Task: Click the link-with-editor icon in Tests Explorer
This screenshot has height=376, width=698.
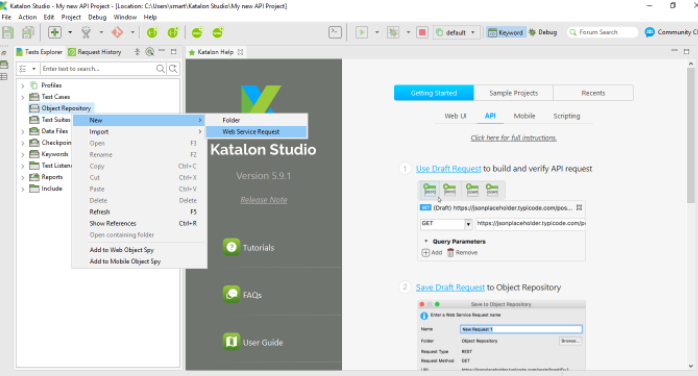Action: click(150, 52)
